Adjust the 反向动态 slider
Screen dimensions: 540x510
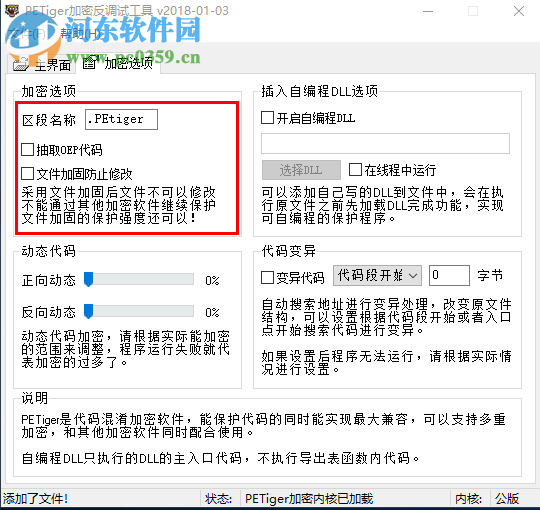(x=139, y=311)
